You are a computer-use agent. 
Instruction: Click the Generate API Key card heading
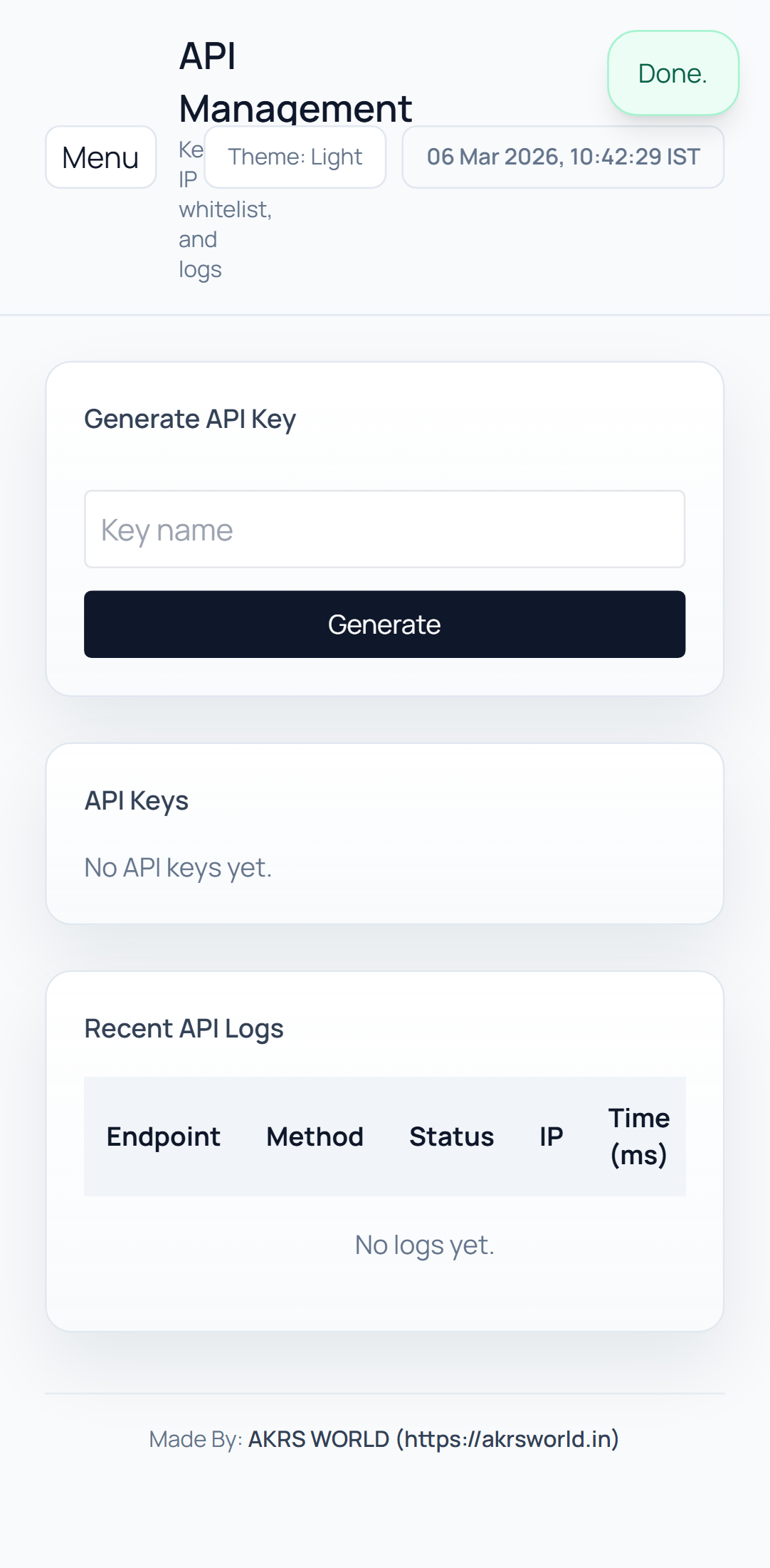[190, 419]
